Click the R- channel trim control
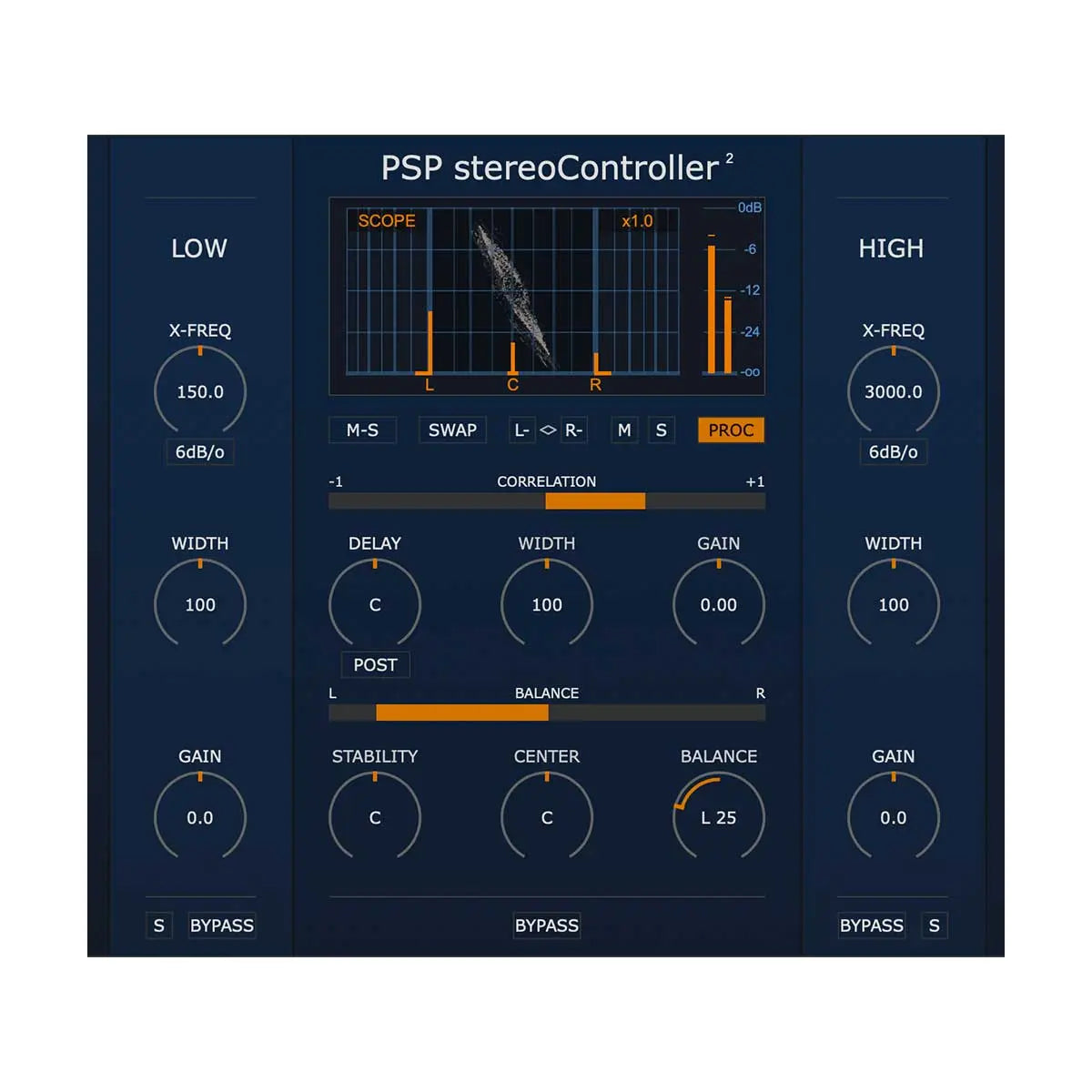1092x1092 pixels. [x=571, y=430]
